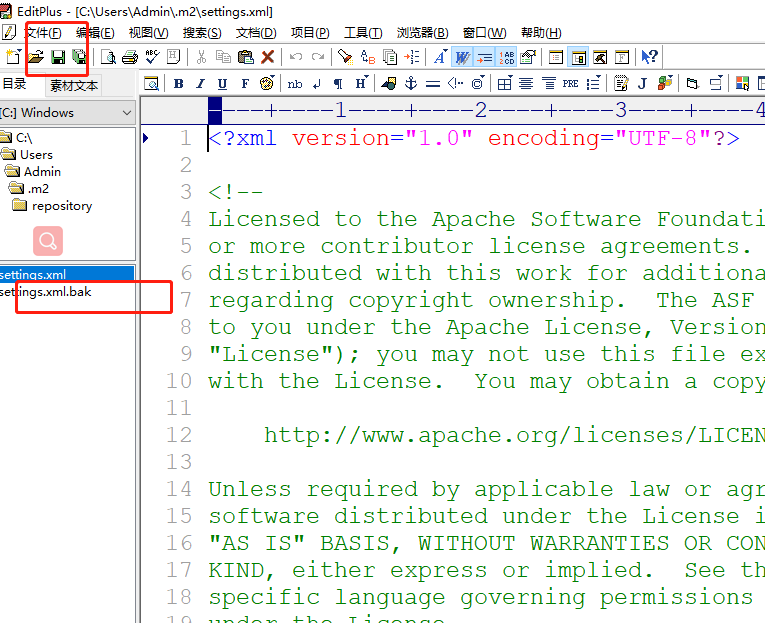Open the color palette dropdown icon
Image resolution: width=765 pixels, height=623 pixels.
point(267,83)
